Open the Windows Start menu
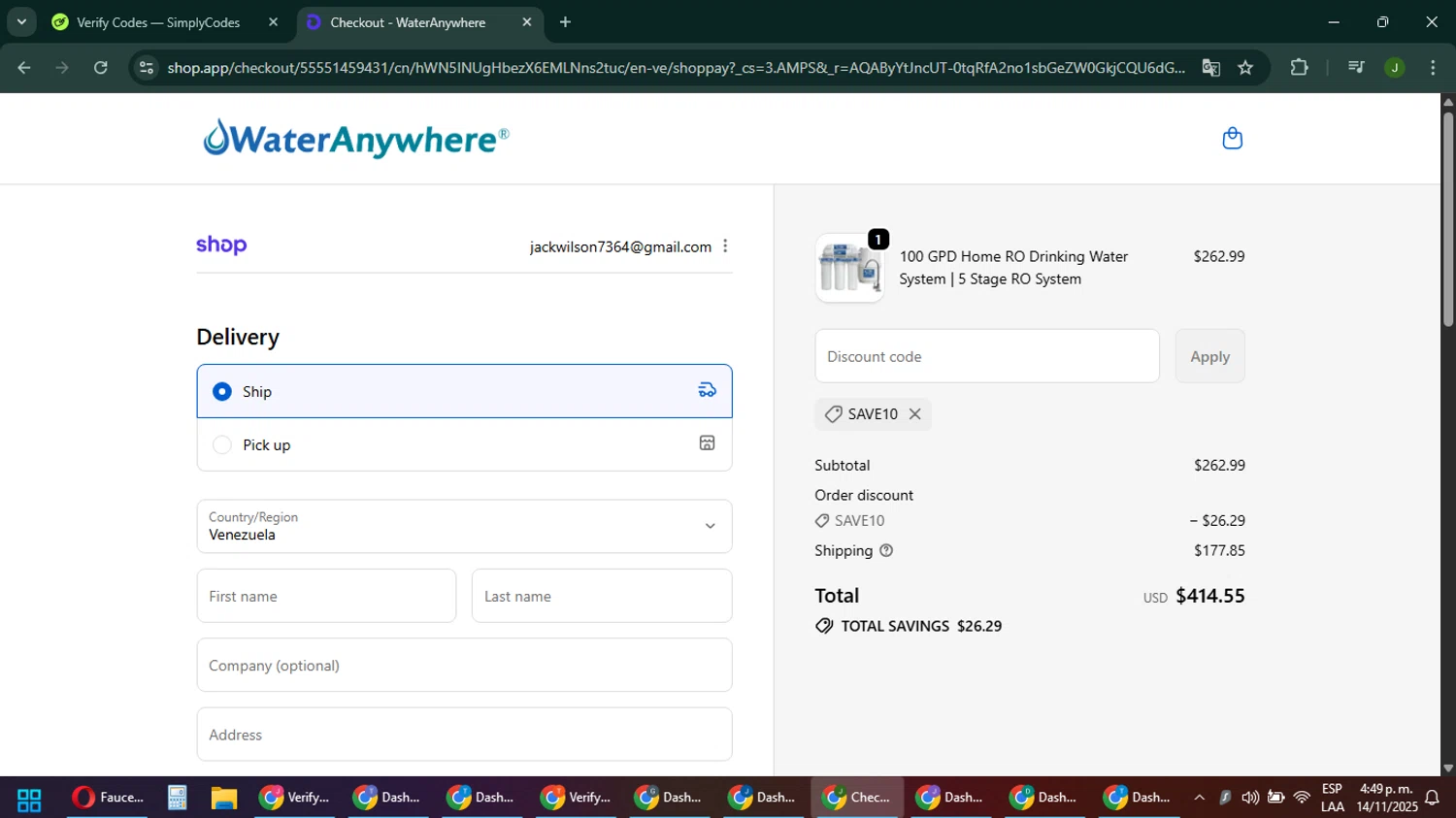1456x818 pixels. [29, 799]
